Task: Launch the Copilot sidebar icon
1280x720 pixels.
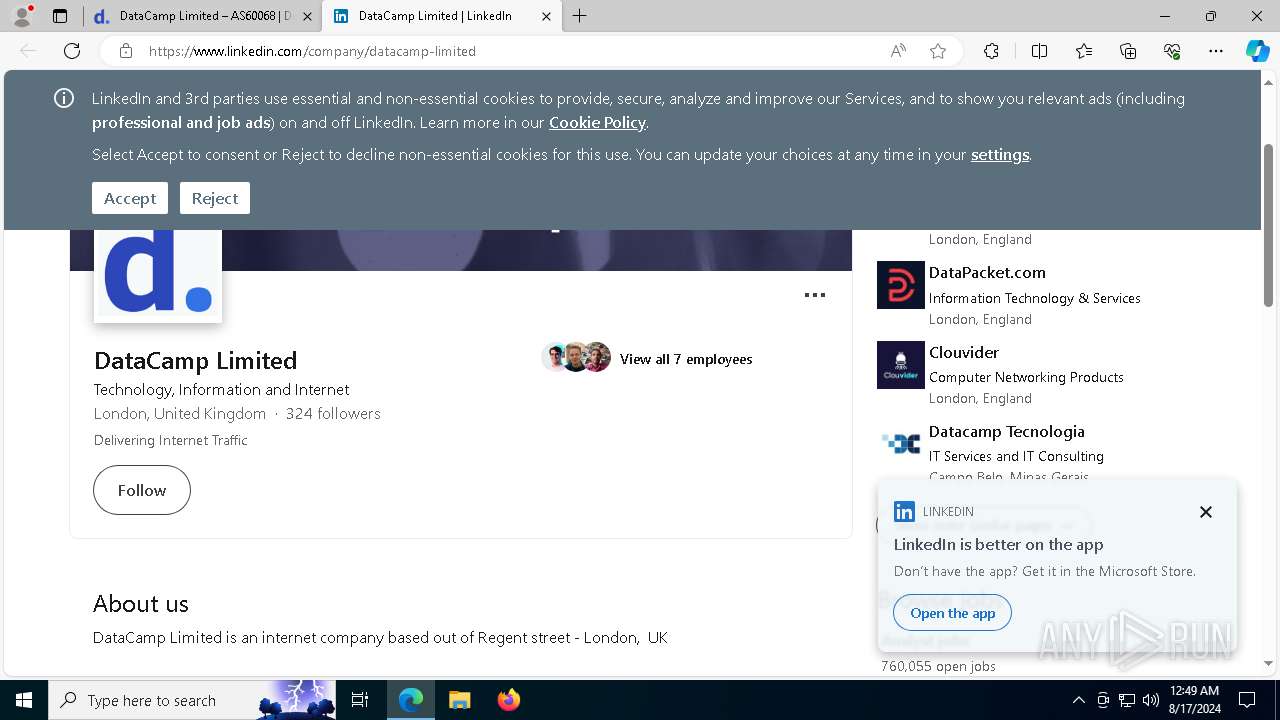Action: (1257, 51)
